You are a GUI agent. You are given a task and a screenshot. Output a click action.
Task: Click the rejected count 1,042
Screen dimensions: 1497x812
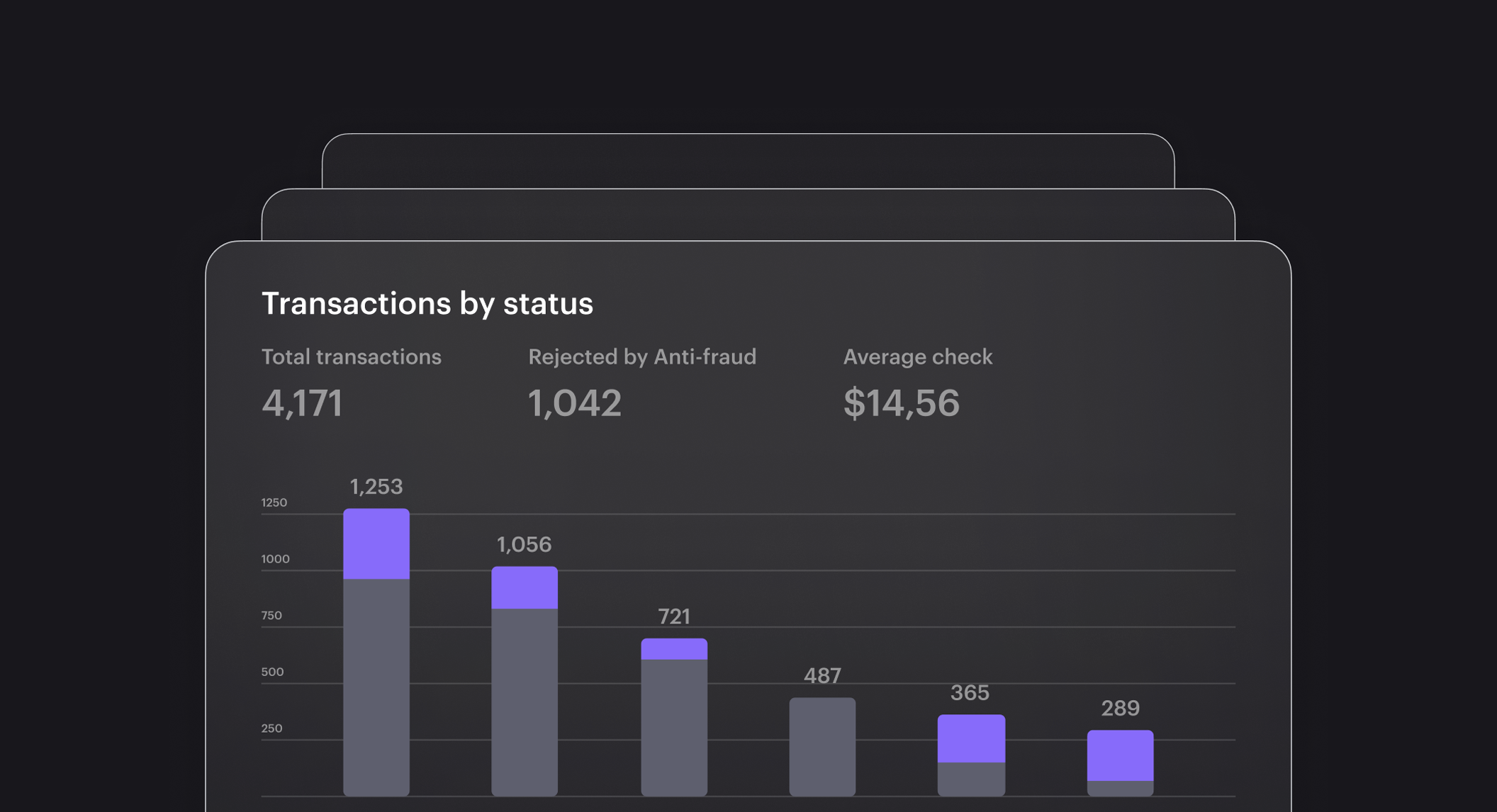pos(575,403)
